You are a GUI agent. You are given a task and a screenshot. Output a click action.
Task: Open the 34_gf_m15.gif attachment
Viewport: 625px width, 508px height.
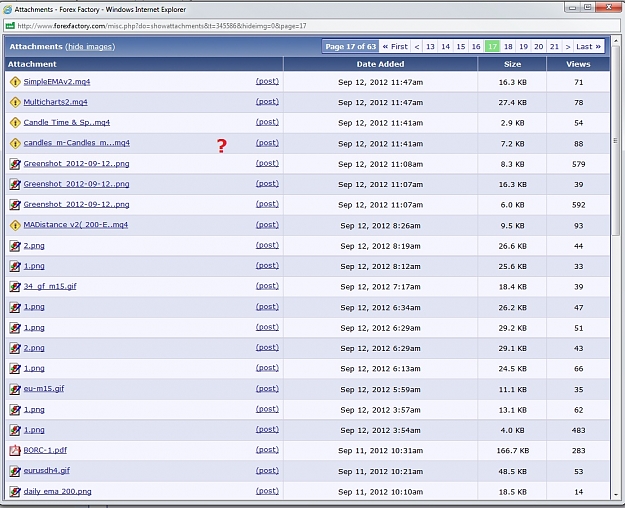point(50,286)
